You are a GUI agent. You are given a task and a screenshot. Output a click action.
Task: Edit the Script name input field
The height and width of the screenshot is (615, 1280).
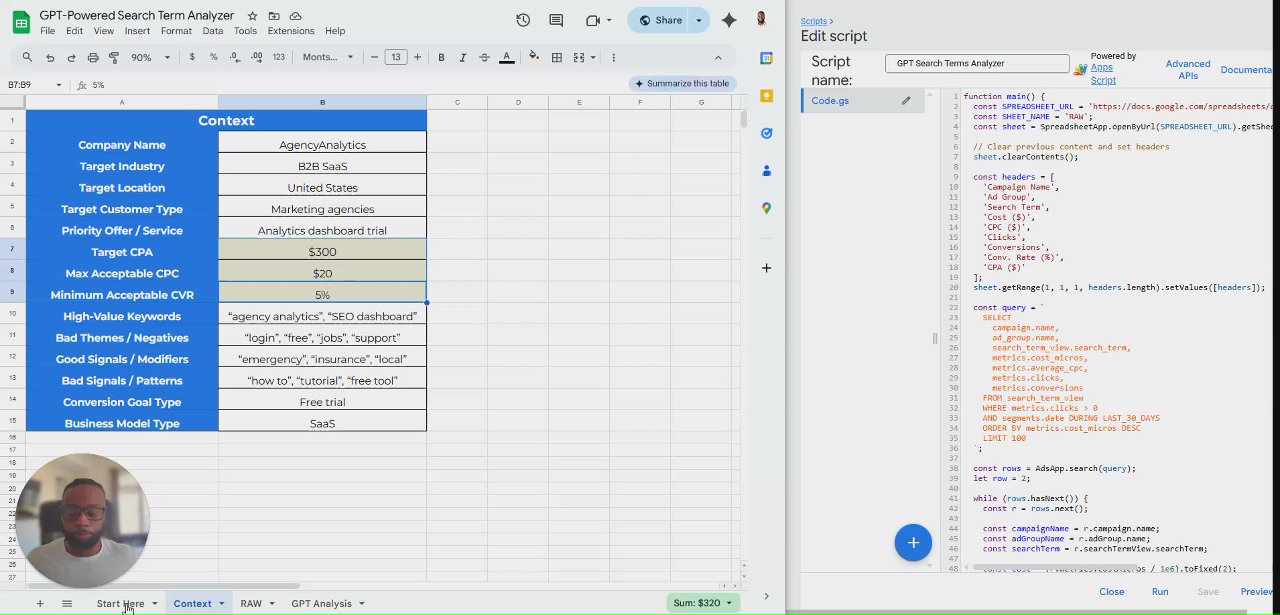coord(978,63)
